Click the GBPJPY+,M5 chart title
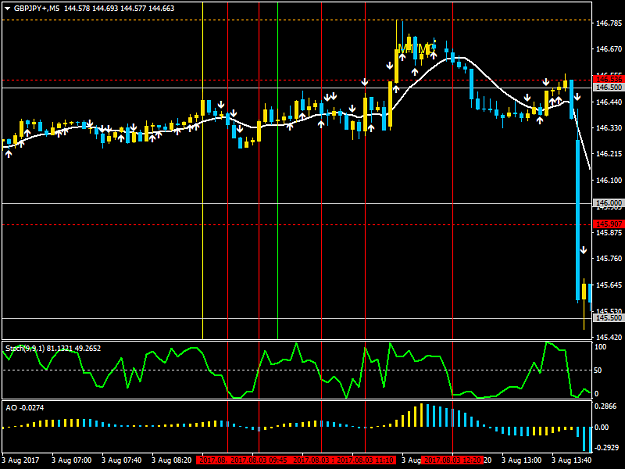Viewport: 625px width, 469px height. point(36,8)
